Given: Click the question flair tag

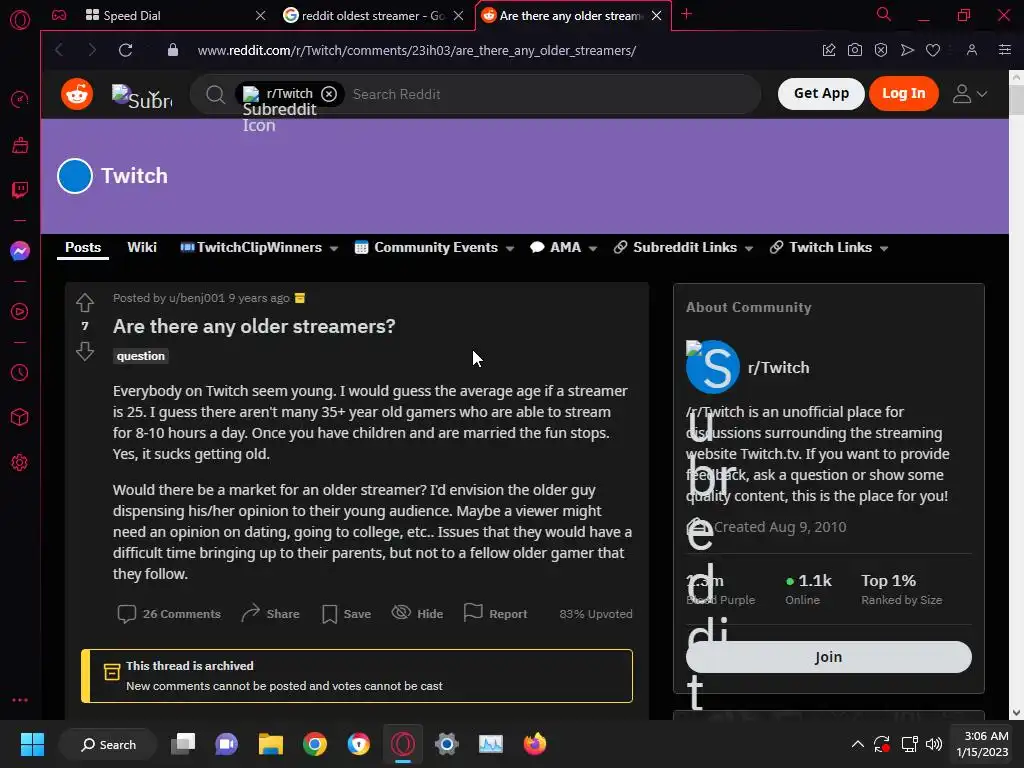Looking at the screenshot, I should coord(140,356).
